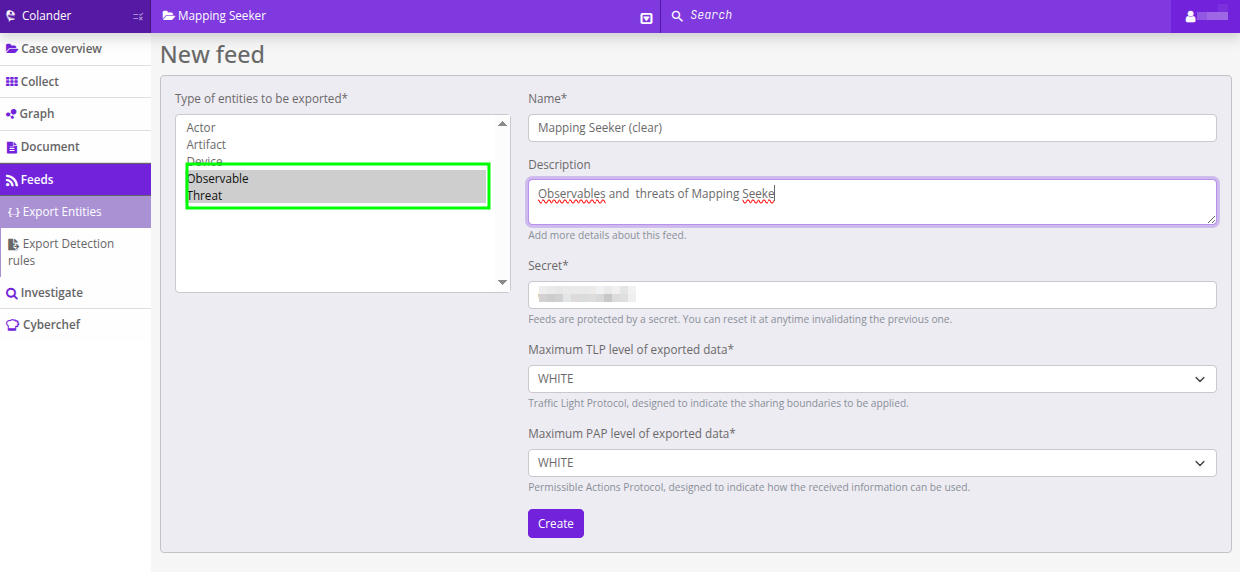The height and width of the screenshot is (572, 1240).
Task: Select Artifact entity type option
Action: point(206,145)
